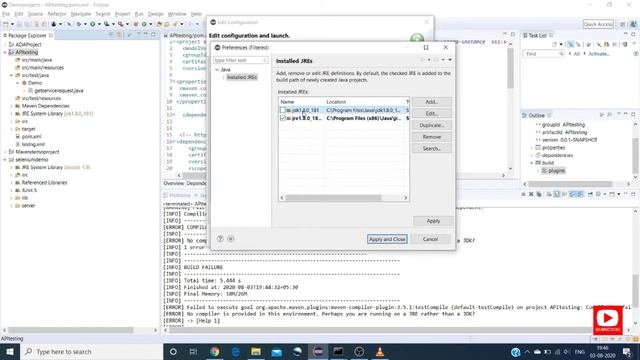Click the green Run icon in toolbar
This screenshot has width=640, height=360.
(93, 24)
